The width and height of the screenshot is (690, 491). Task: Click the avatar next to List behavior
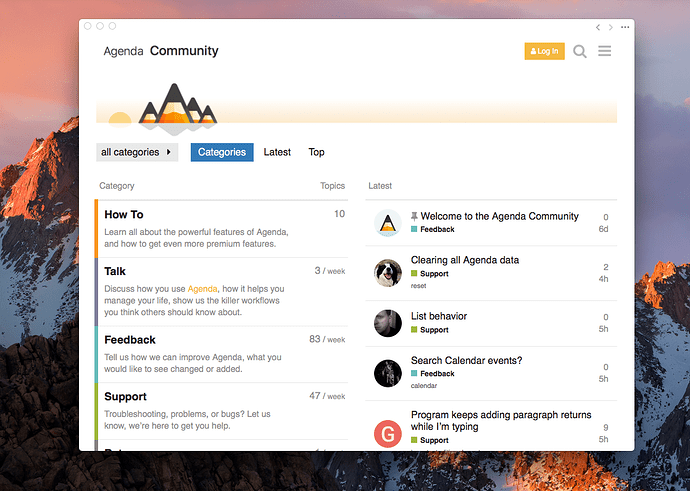pyautogui.click(x=388, y=323)
